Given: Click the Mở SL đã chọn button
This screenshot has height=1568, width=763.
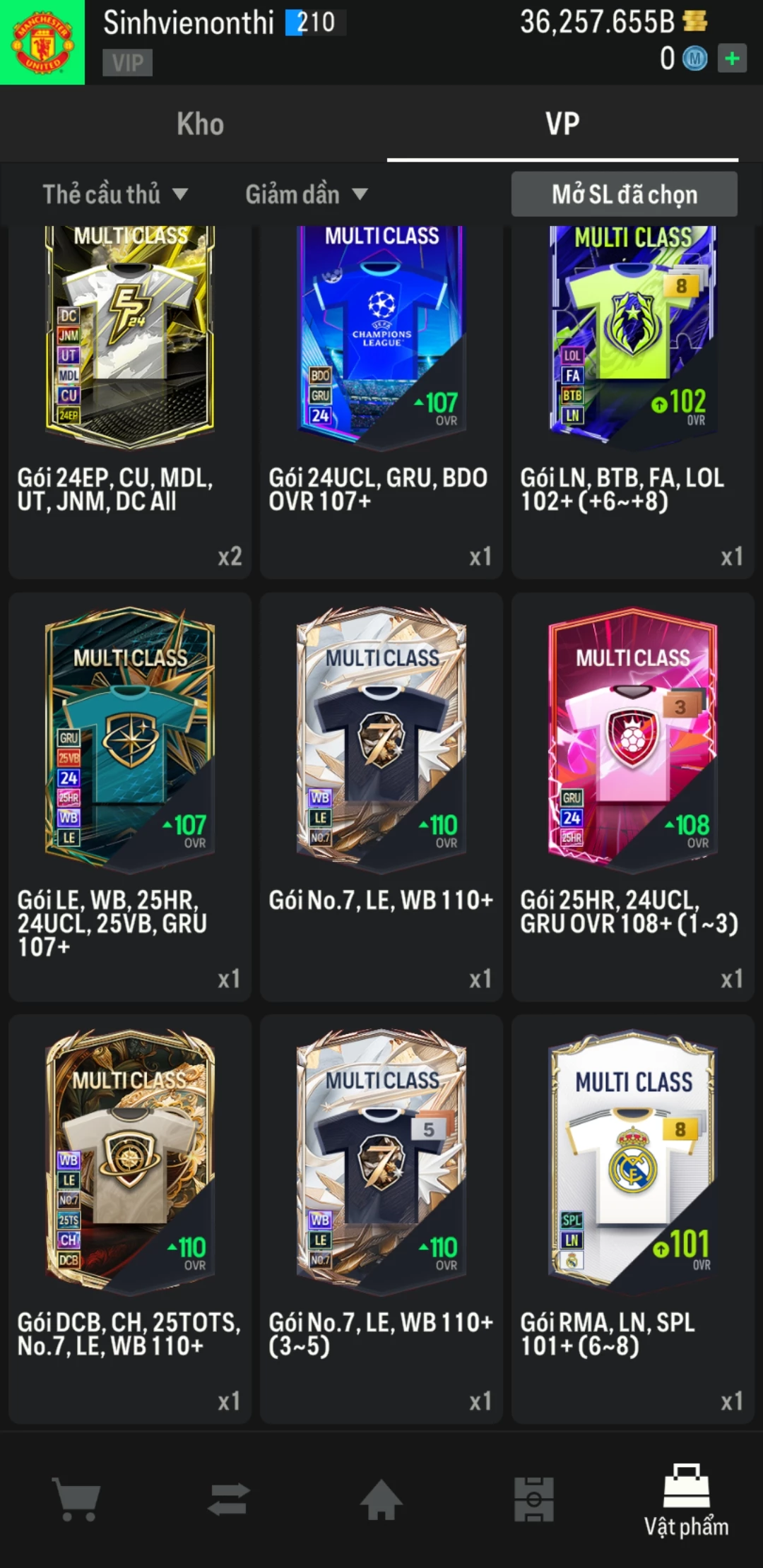Looking at the screenshot, I should [x=625, y=194].
